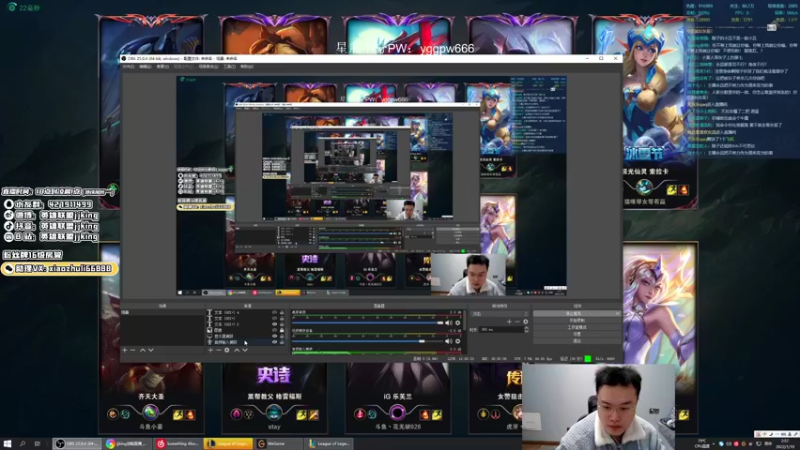Screen dimensions: 800x450
Task: Increase transition duration with stepper up arrow
Action: (x=527, y=328)
